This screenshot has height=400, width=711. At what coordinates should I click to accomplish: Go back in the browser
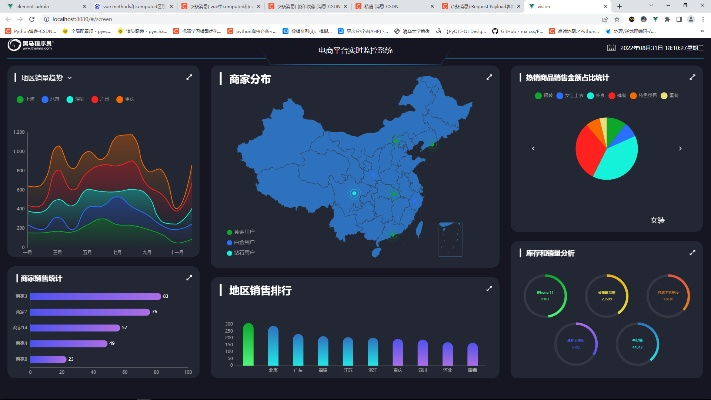point(8,19)
